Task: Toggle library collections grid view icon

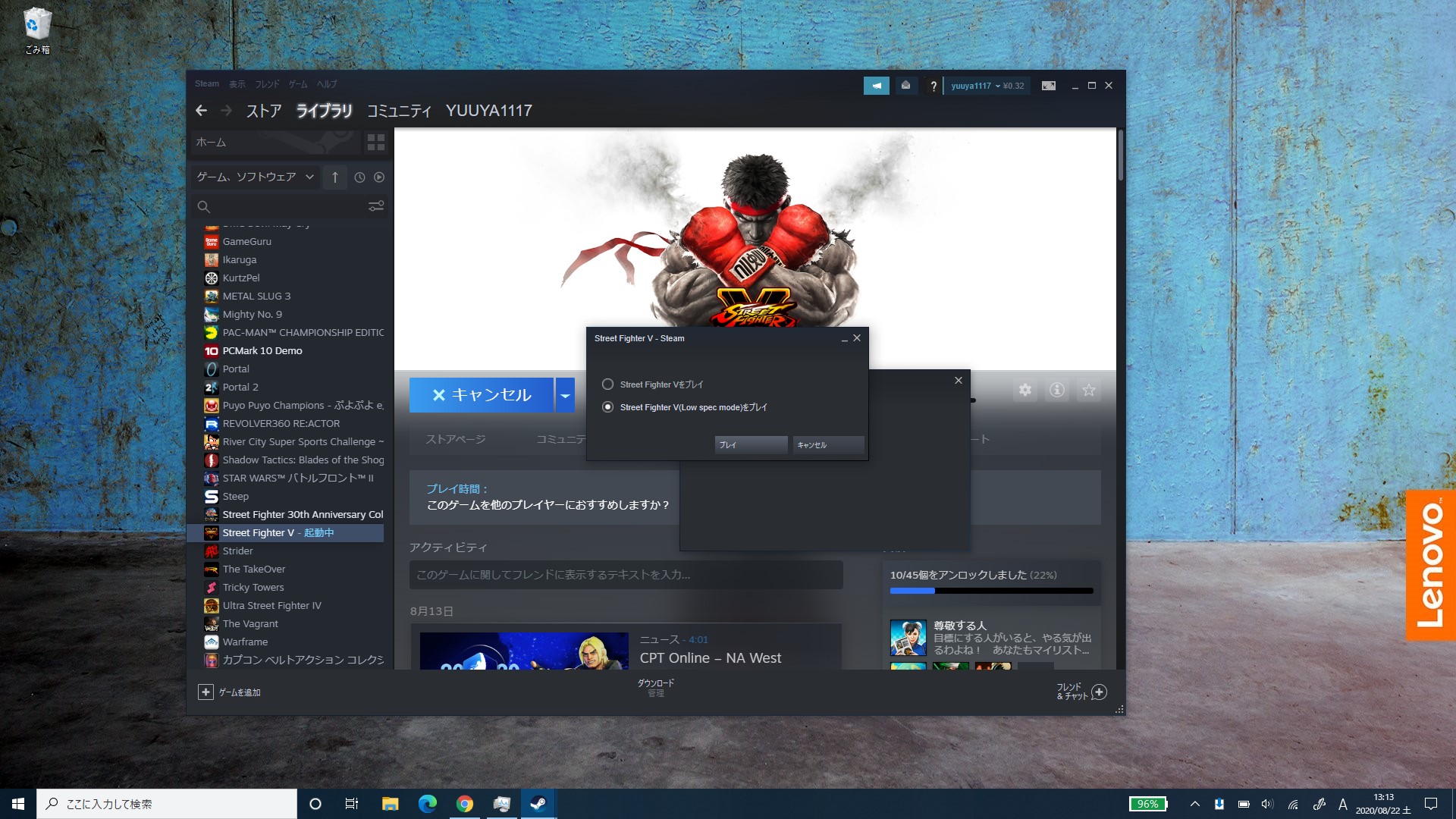Action: point(375,142)
